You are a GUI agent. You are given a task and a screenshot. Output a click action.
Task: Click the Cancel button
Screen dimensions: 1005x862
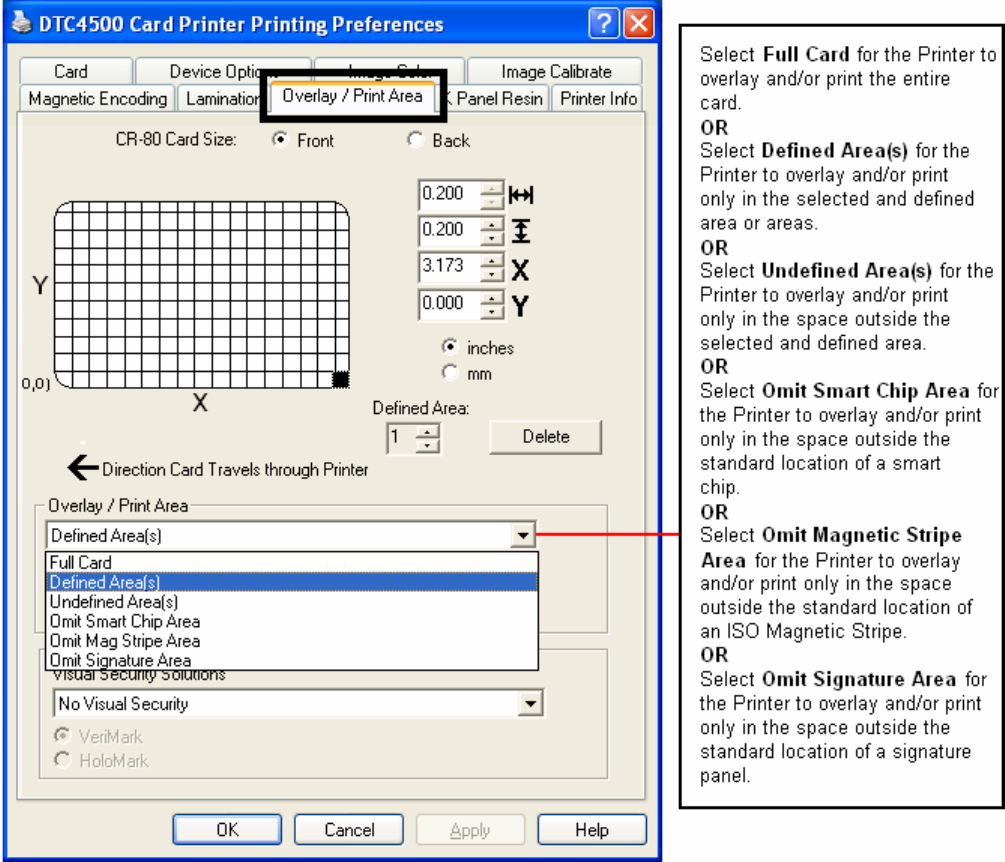pos(349,829)
